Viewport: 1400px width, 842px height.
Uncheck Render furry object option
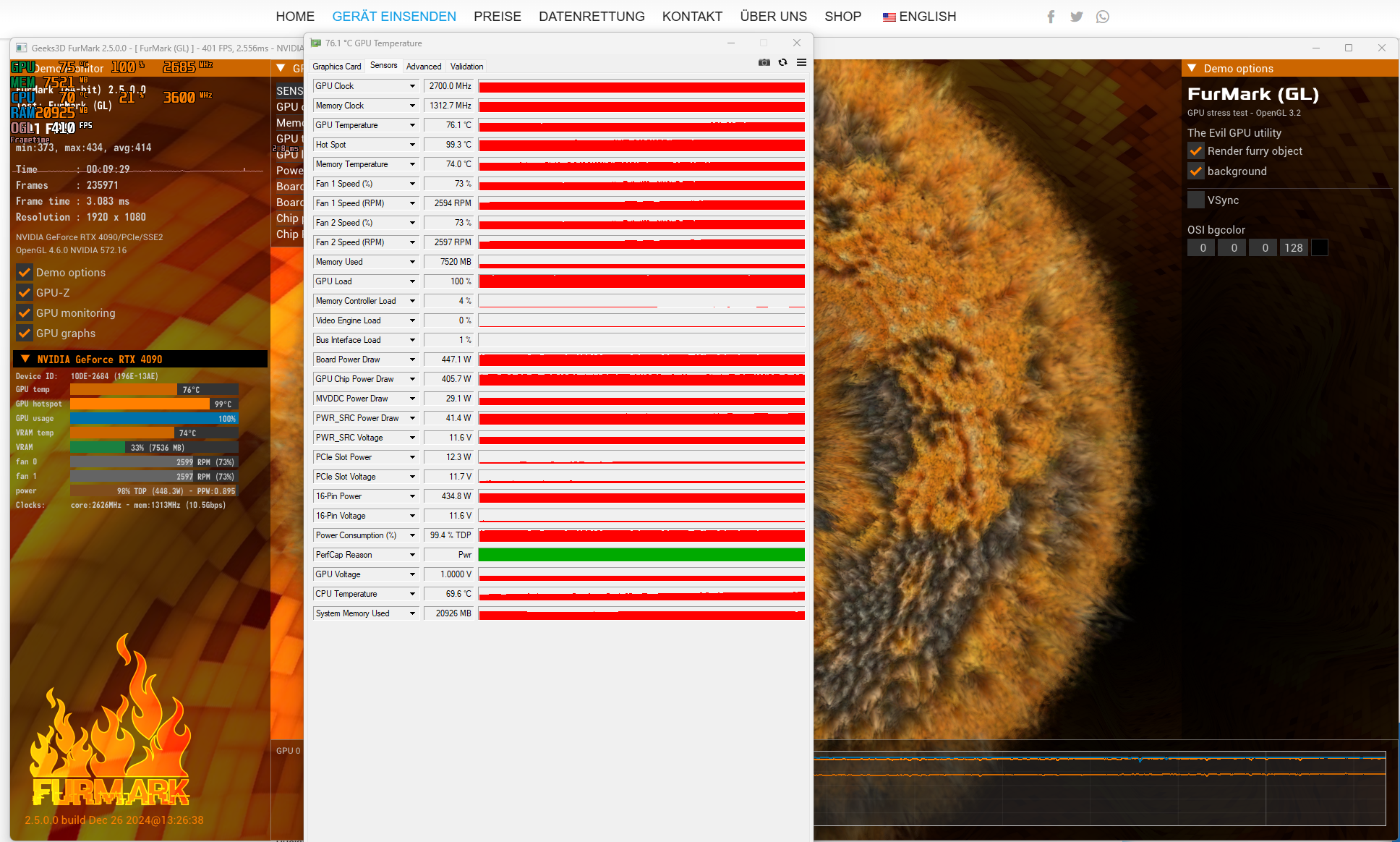[x=1196, y=151]
